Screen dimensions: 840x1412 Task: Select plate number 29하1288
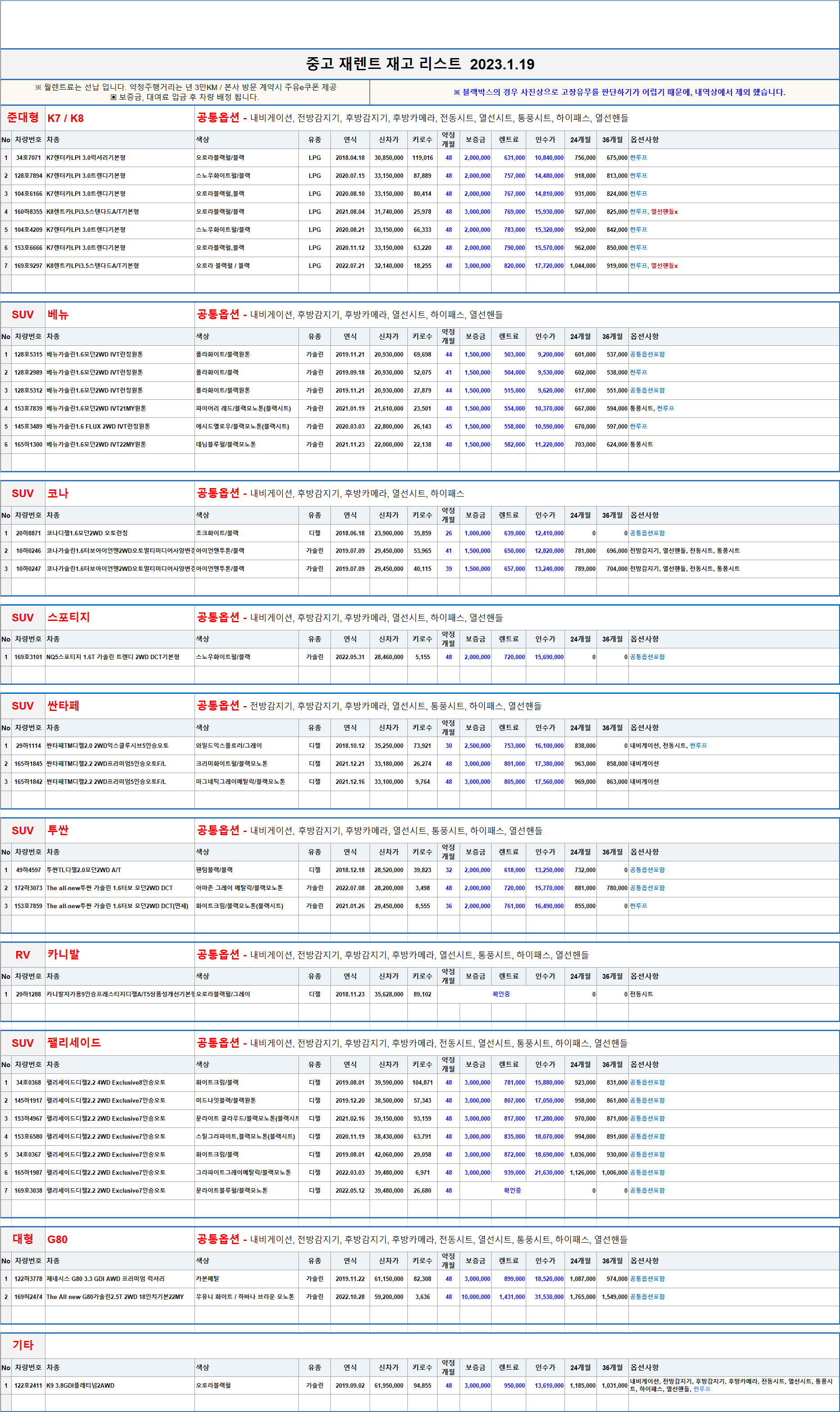coord(28,994)
